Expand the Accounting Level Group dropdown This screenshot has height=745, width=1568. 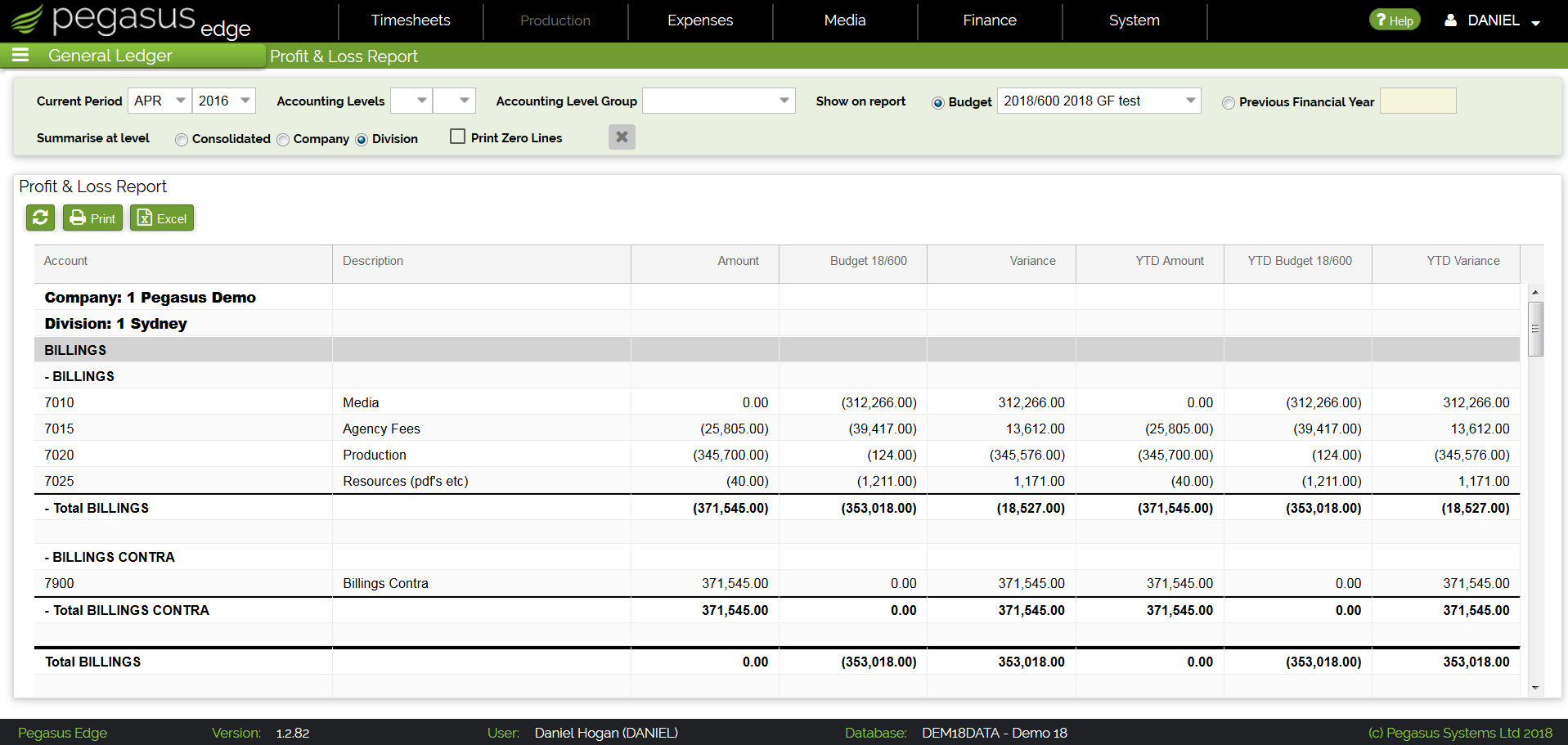click(x=719, y=101)
